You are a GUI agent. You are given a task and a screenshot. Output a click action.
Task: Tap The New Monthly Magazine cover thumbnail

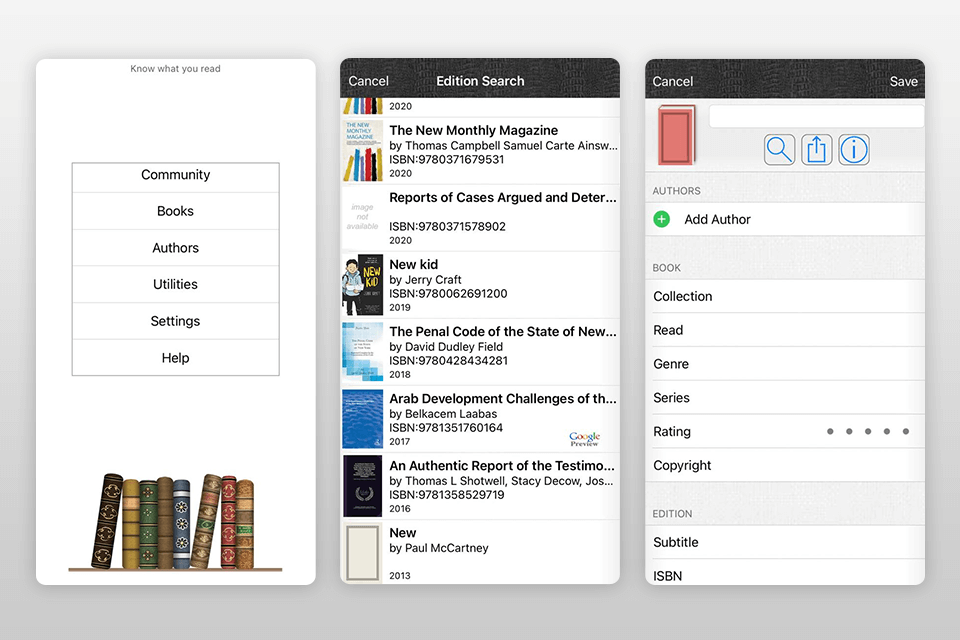click(x=362, y=151)
